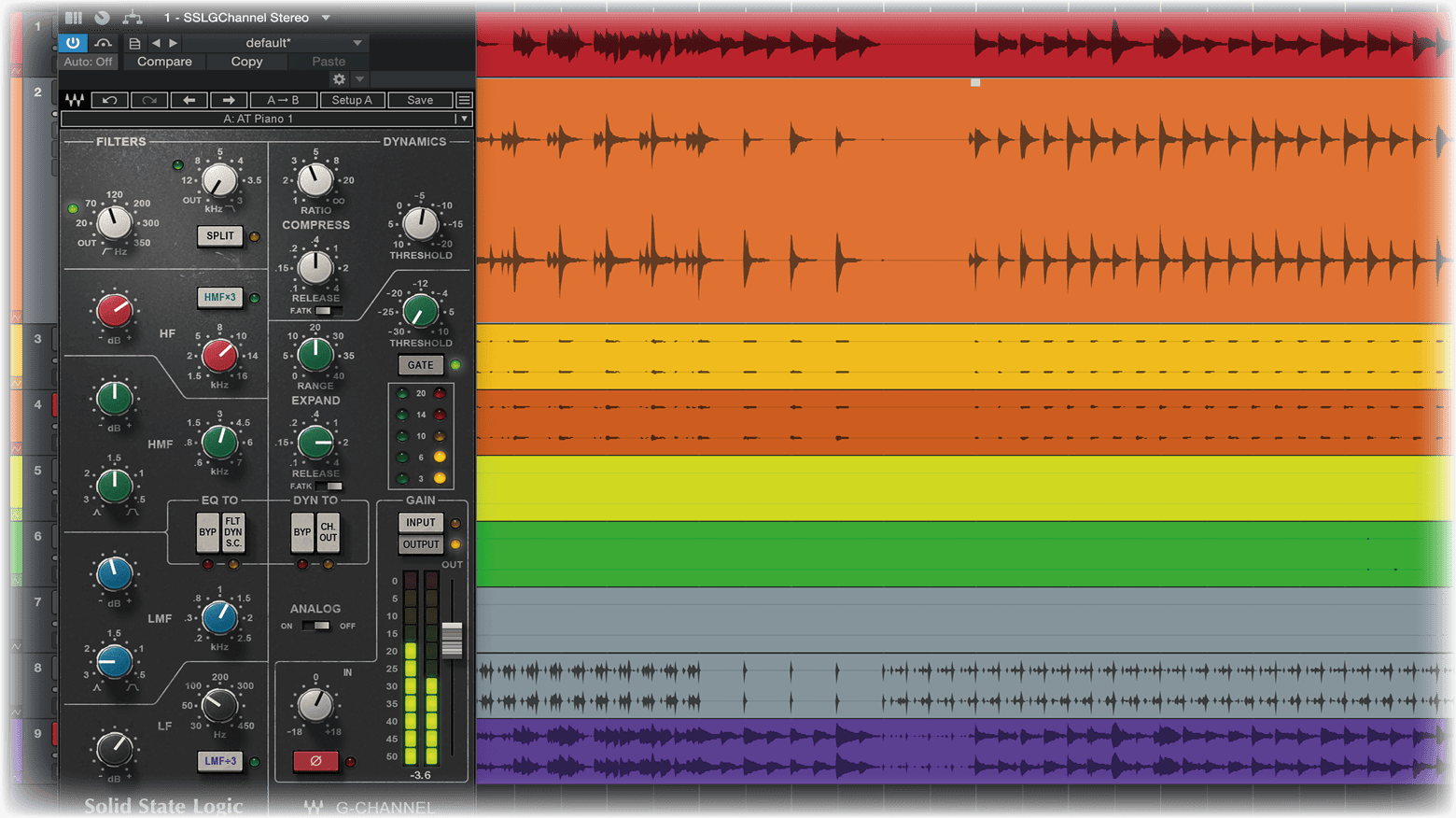The width and height of the screenshot is (1456, 818).
Task: Toggle FLT DYN S.C. button
Action: 232,532
